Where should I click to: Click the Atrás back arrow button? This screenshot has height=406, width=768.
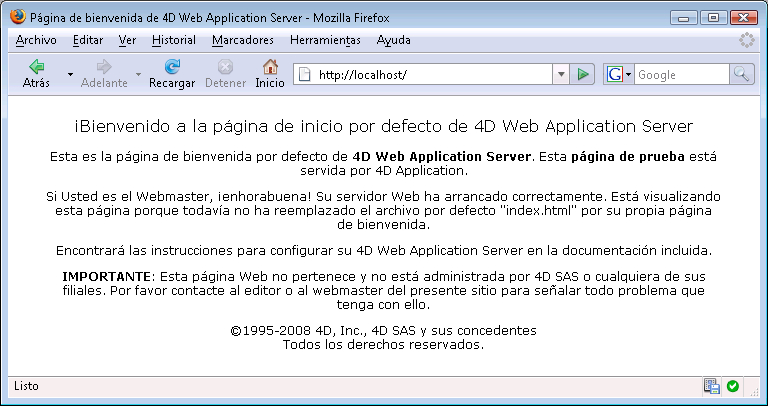coord(36,73)
